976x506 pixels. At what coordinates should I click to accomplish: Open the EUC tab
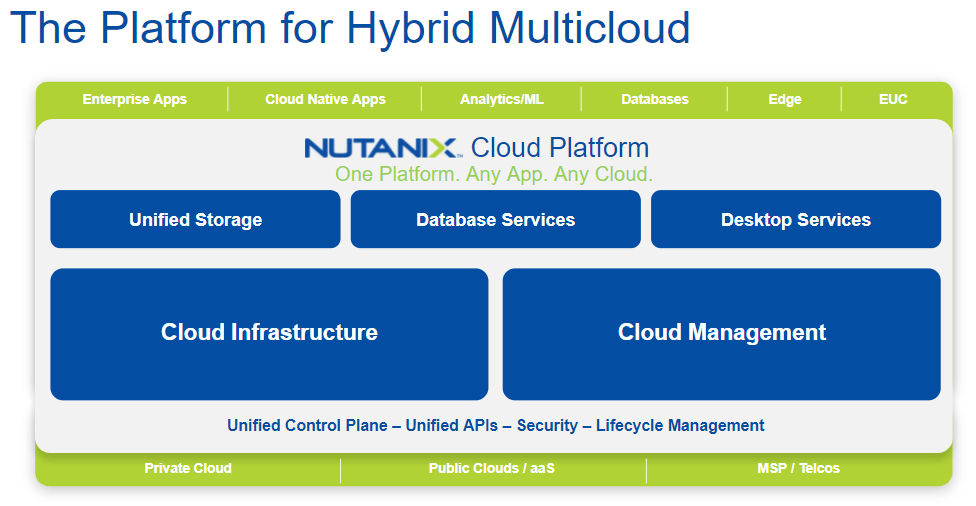point(893,99)
